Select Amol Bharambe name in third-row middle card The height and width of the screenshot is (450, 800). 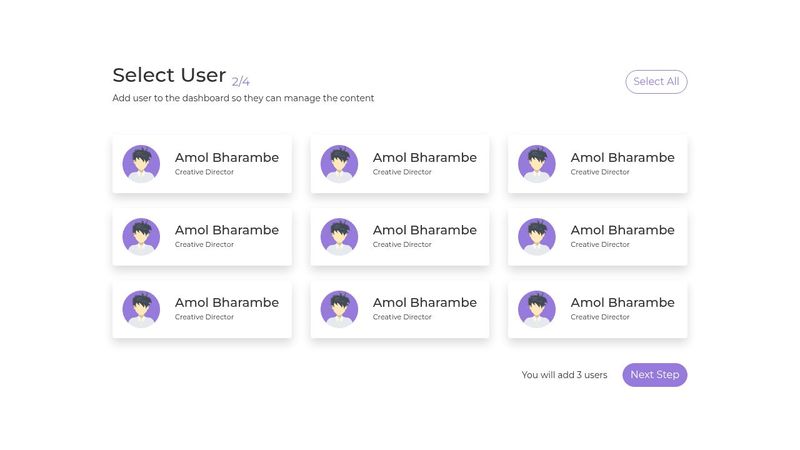(425, 303)
